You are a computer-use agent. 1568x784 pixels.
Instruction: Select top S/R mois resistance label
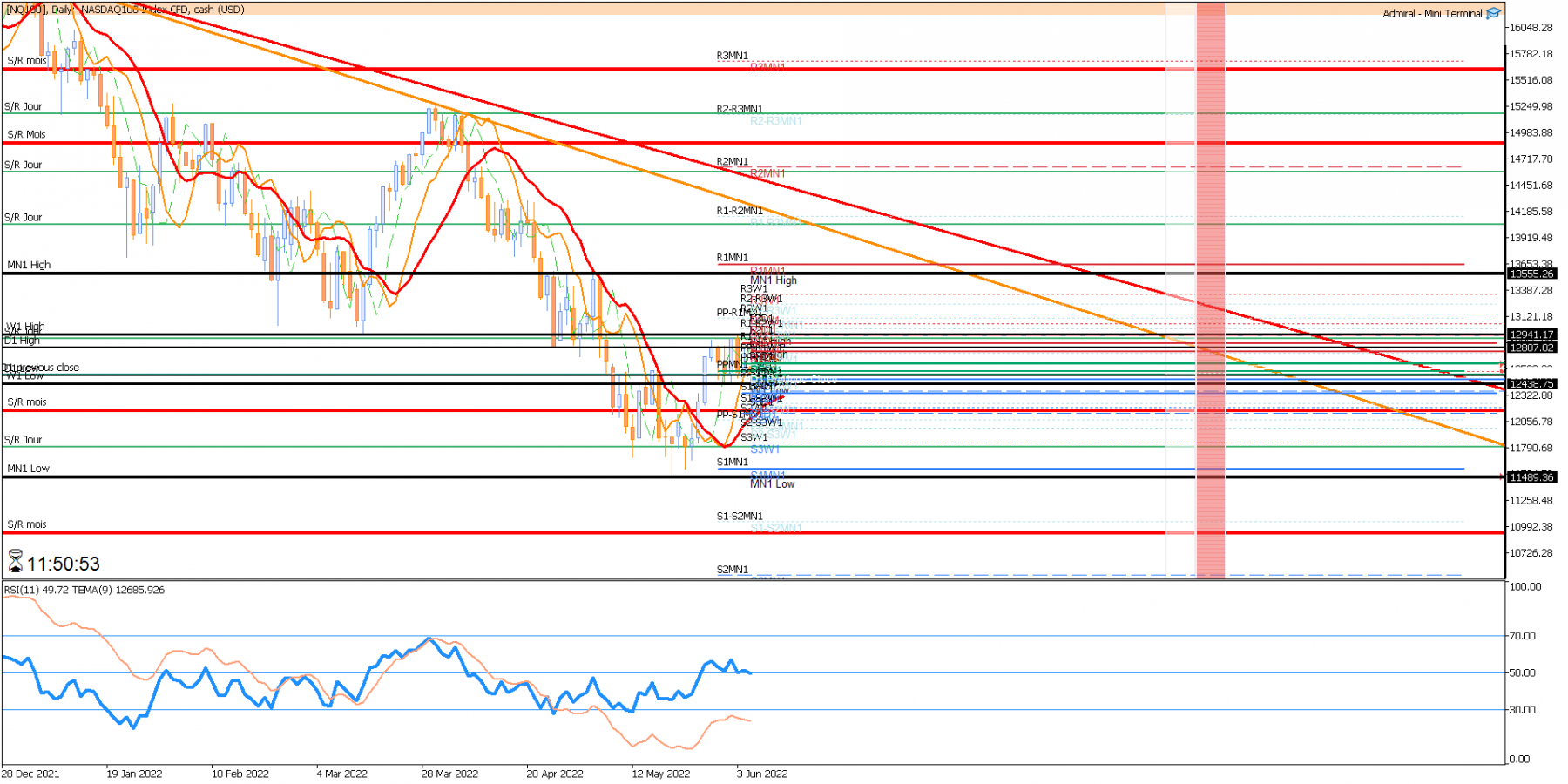[27, 61]
